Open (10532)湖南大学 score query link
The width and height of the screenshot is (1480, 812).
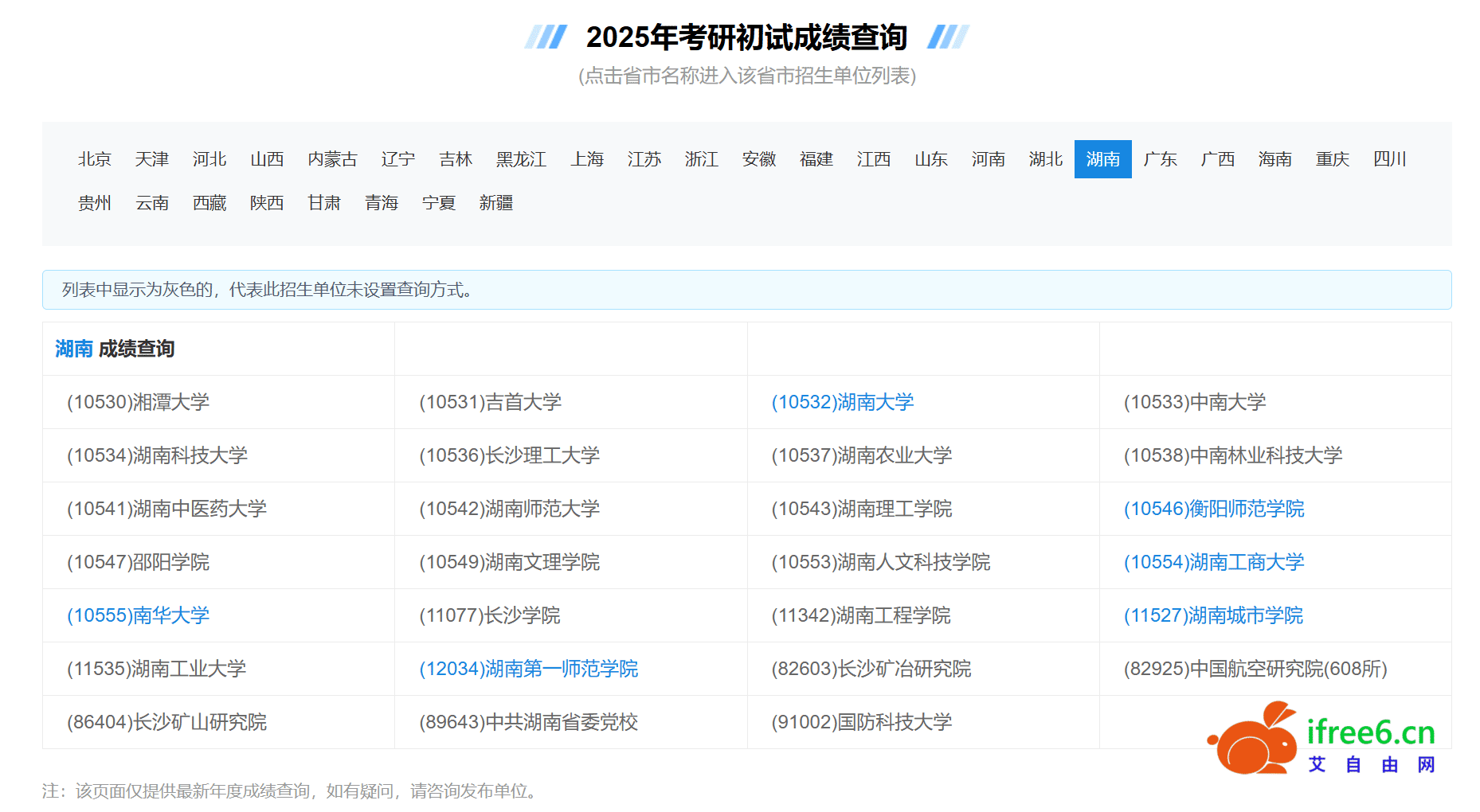842,402
